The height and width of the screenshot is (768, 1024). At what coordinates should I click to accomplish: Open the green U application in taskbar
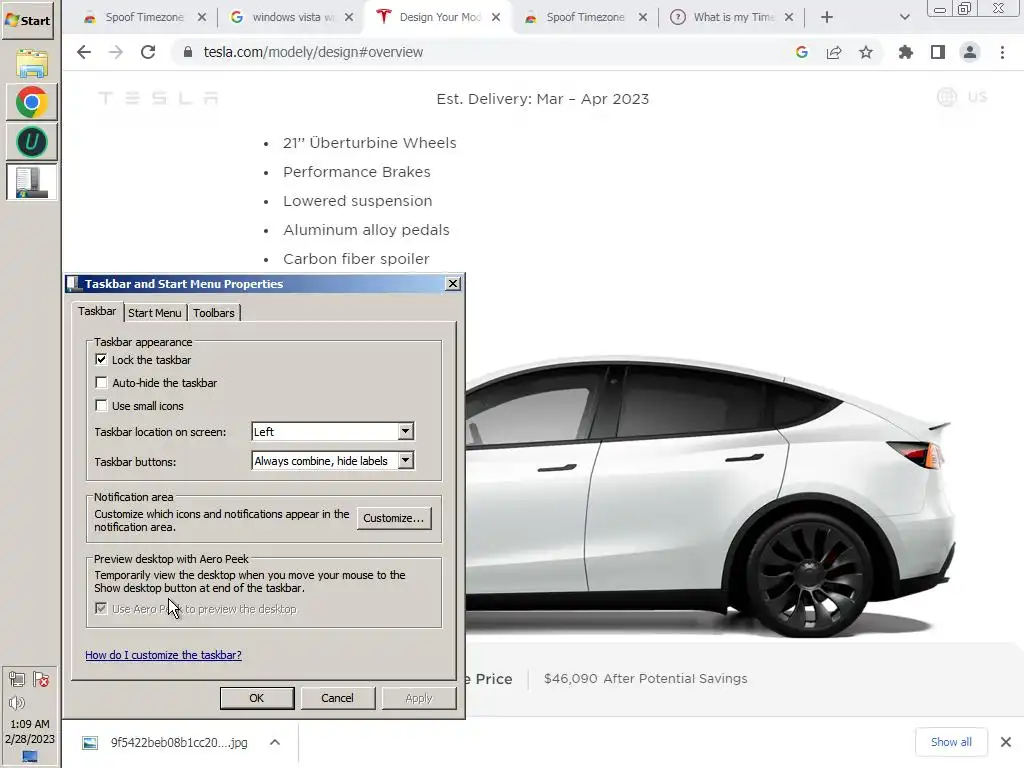pyautogui.click(x=31, y=142)
